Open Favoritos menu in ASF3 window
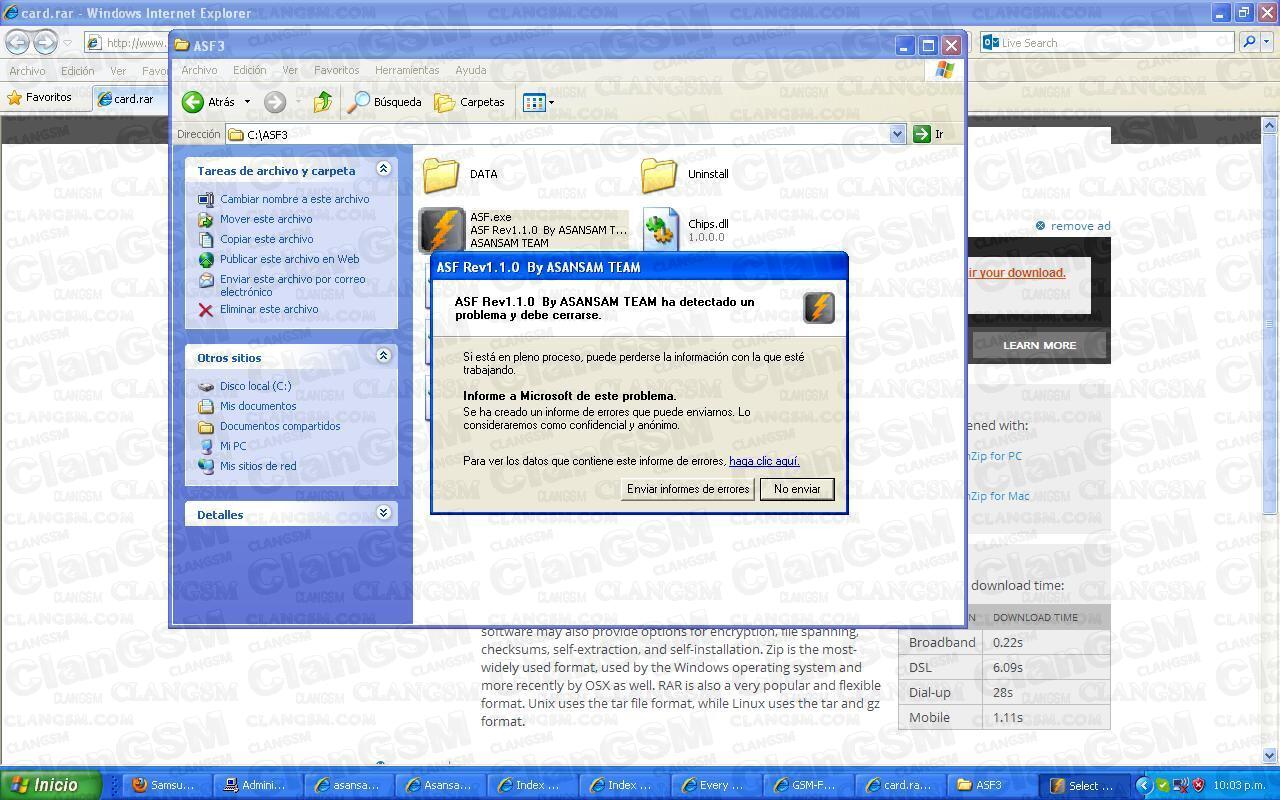Screen dimensions: 1280x800 coord(336,70)
